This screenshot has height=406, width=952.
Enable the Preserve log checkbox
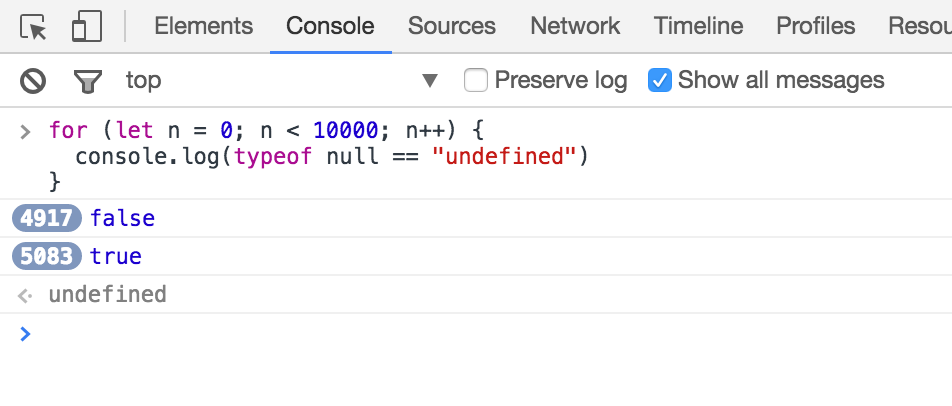477,80
